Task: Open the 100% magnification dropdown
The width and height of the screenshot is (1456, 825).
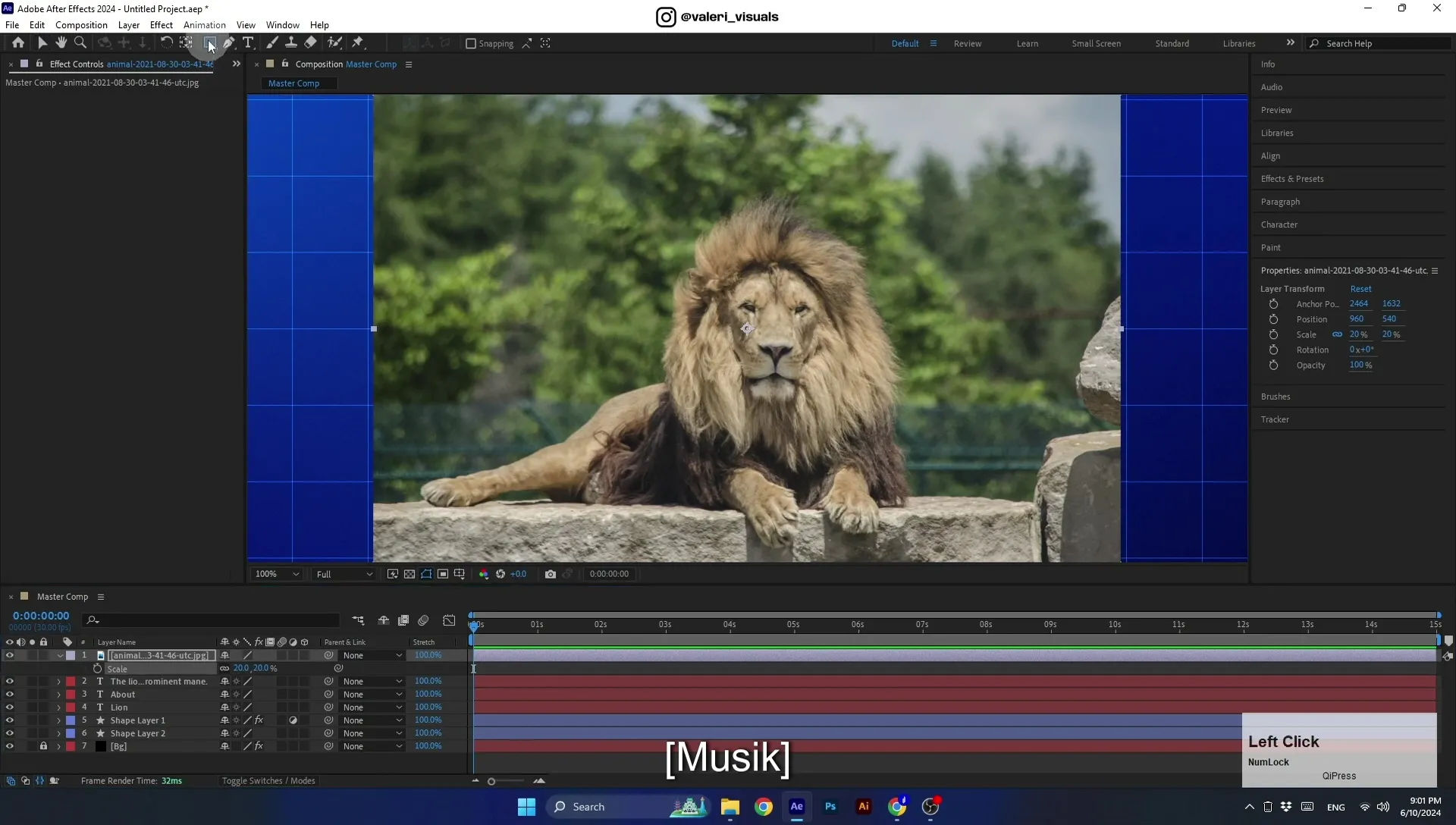Action: pyautogui.click(x=277, y=574)
